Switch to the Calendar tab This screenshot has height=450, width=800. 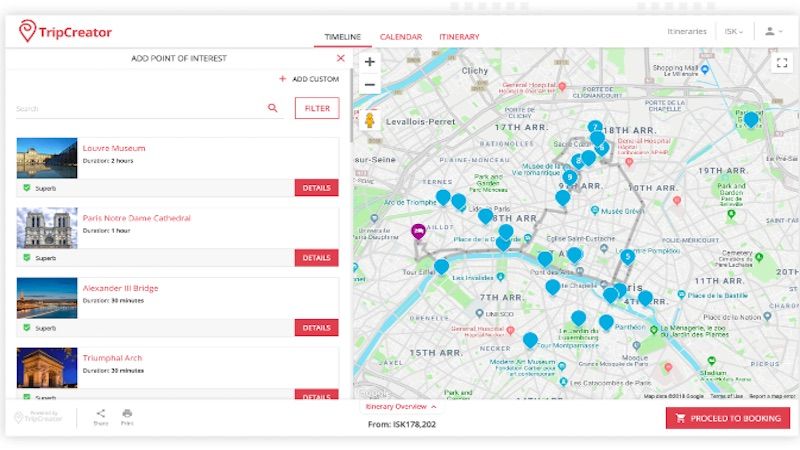pyautogui.click(x=401, y=37)
